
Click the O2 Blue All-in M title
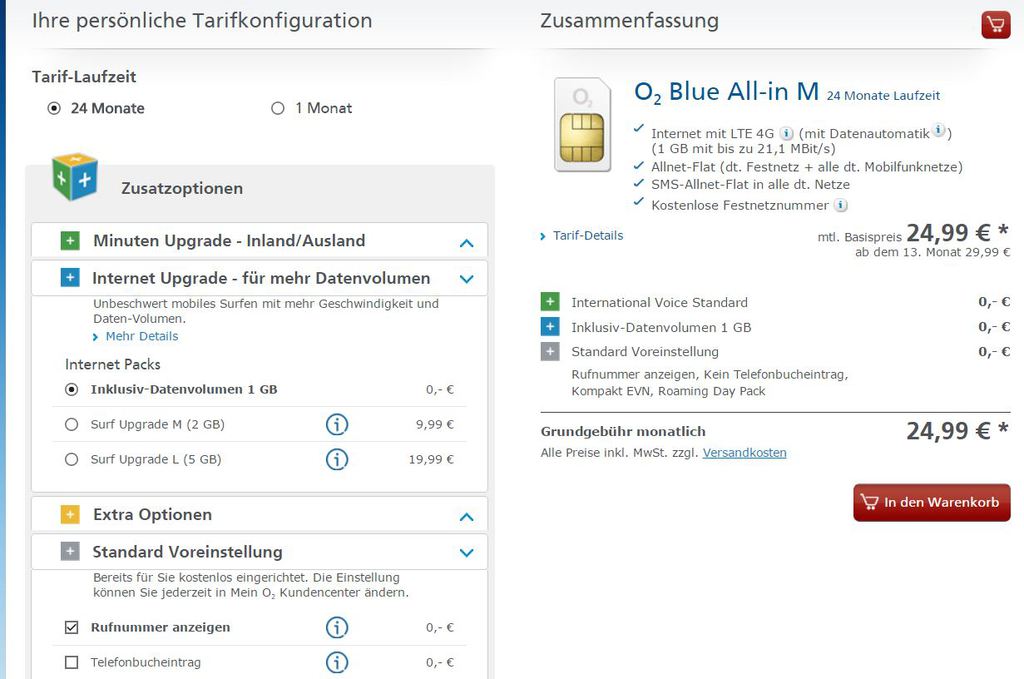pyautogui.click(x=726, y=92)
